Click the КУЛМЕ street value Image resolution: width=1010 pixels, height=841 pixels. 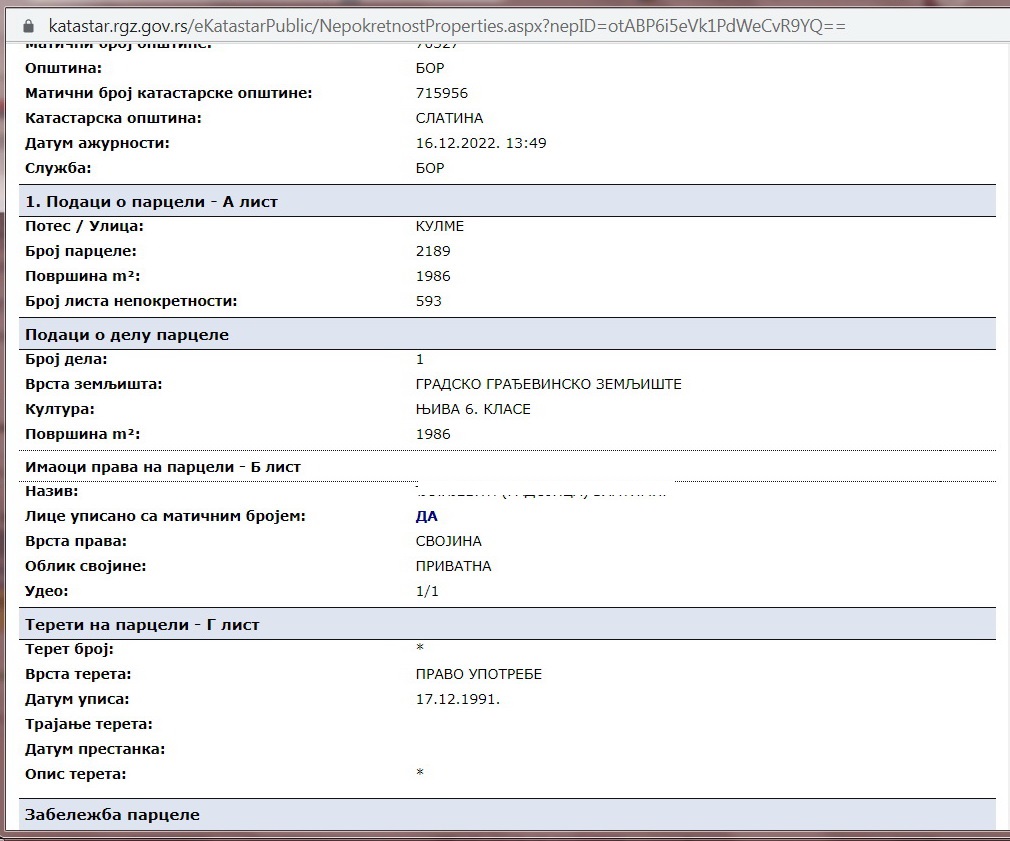[x=440, y=226]
